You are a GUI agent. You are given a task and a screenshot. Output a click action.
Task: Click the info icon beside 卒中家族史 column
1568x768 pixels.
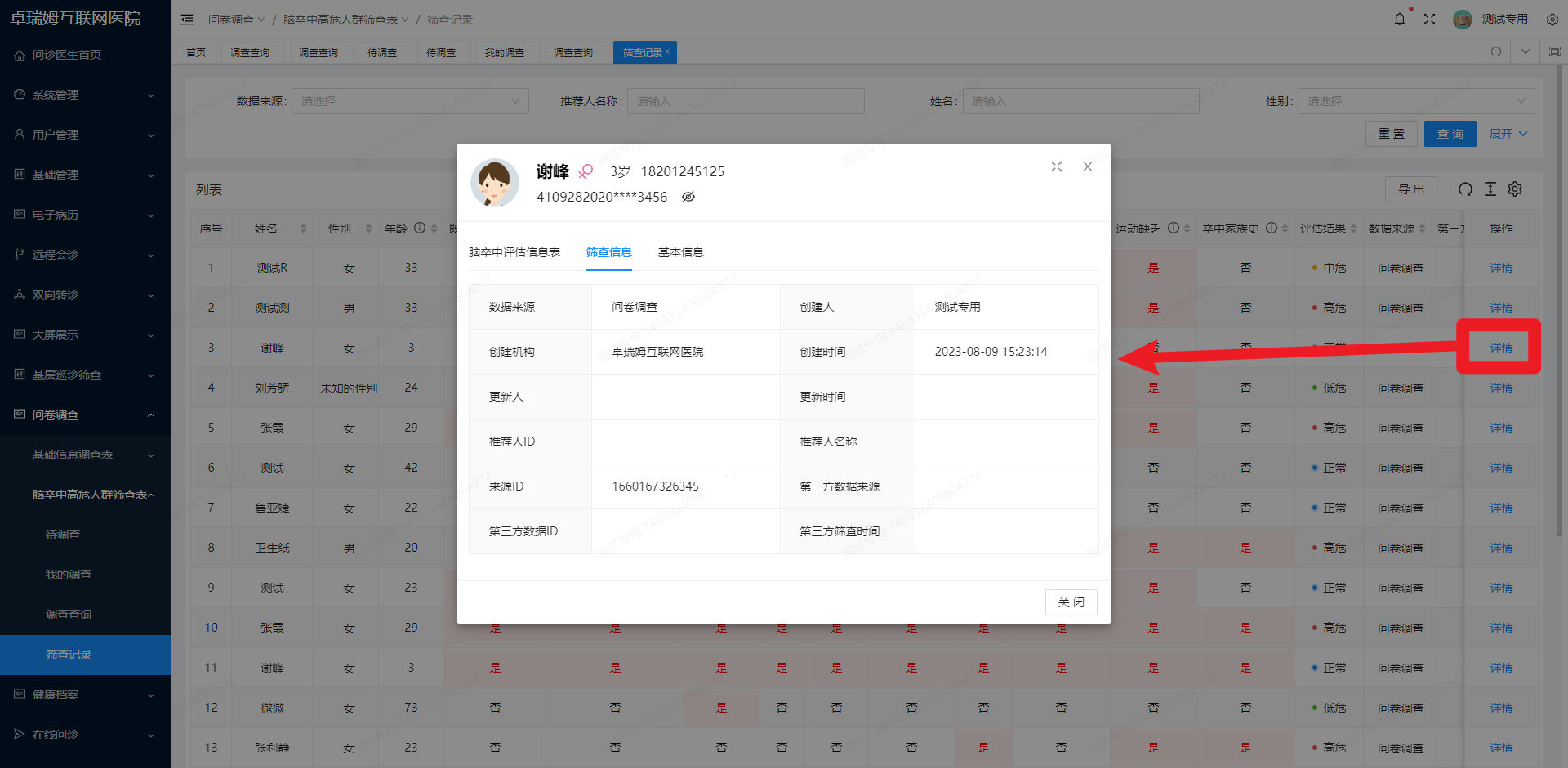click(1272, 229)
